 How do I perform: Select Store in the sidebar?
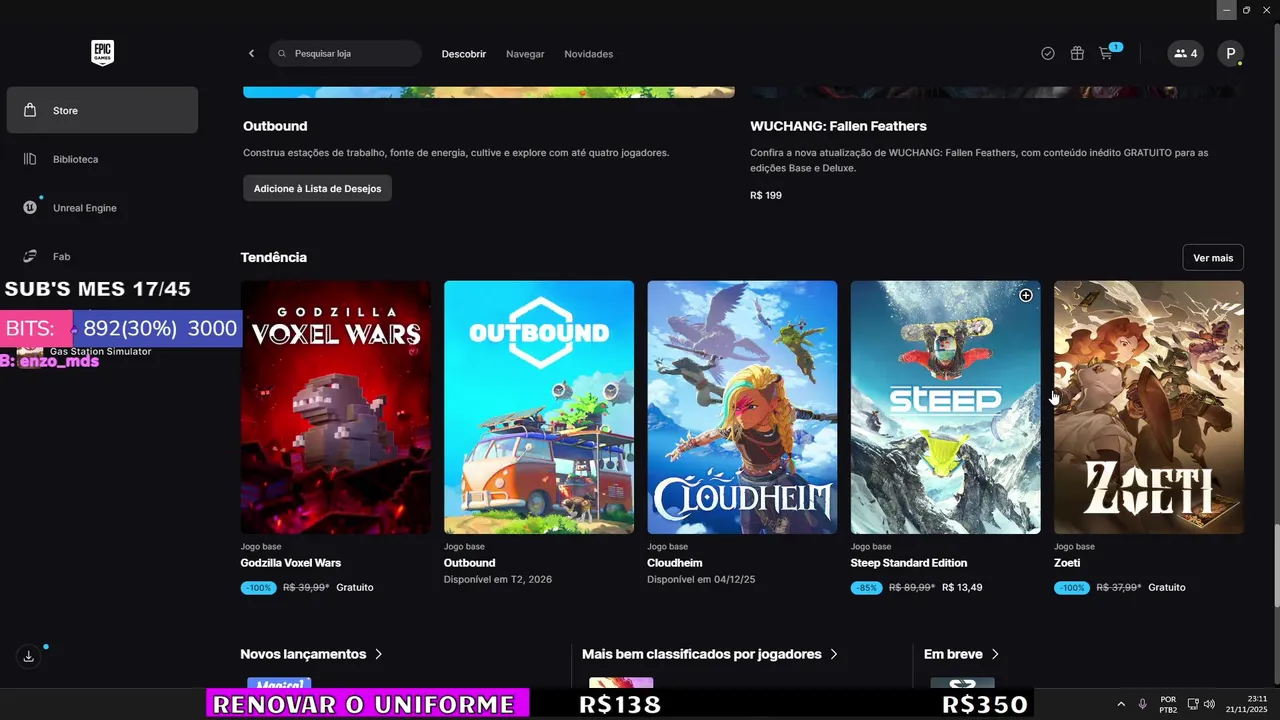(102, 110)
